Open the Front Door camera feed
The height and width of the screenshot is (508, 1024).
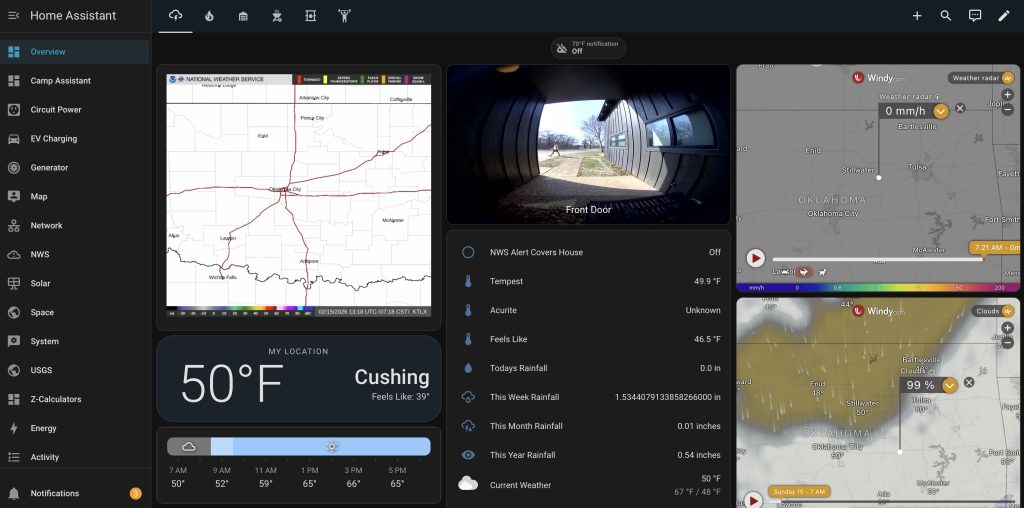pos(588,145)
